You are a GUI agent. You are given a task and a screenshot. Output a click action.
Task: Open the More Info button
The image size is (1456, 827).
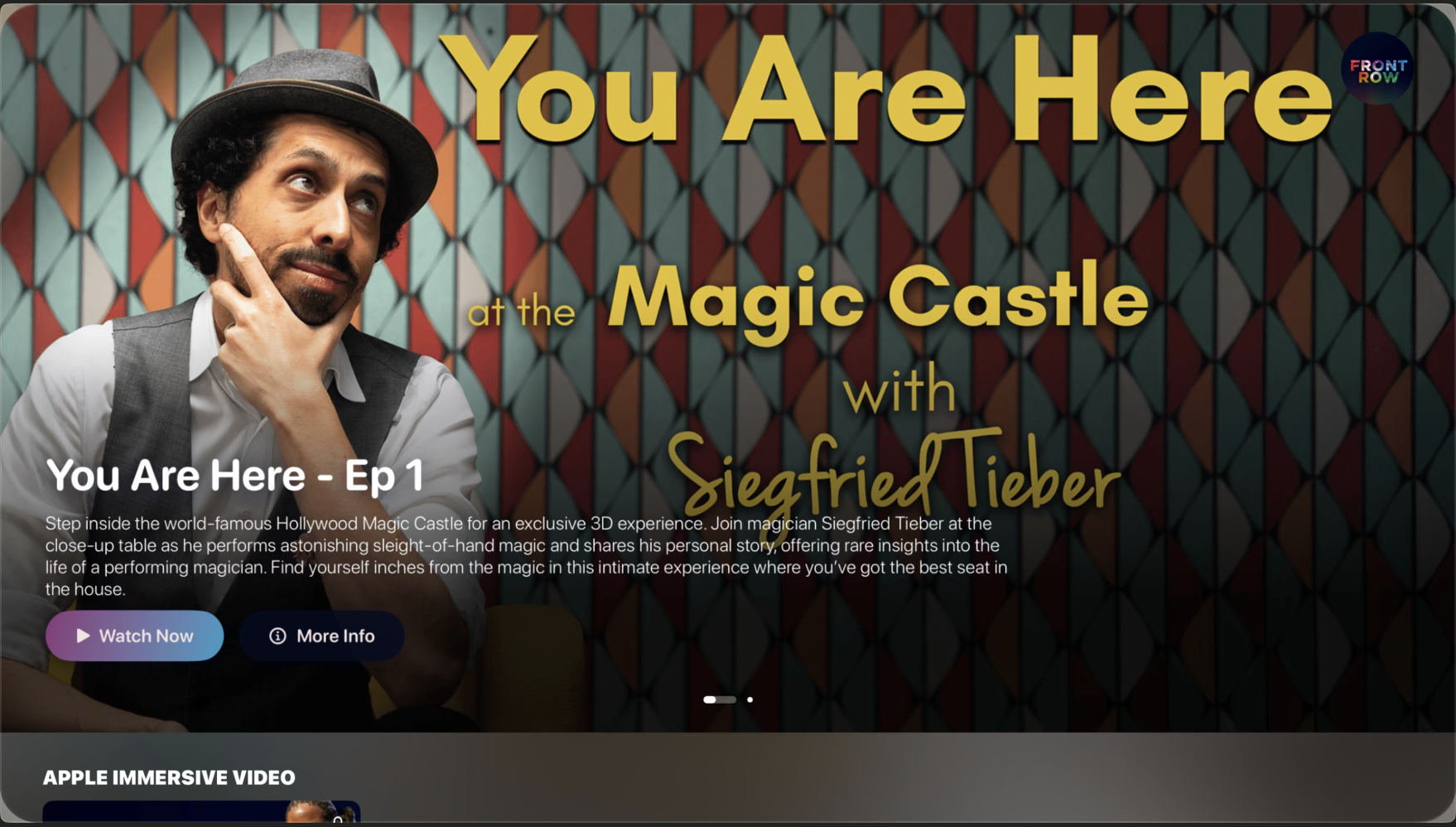(x=322, y=636)
